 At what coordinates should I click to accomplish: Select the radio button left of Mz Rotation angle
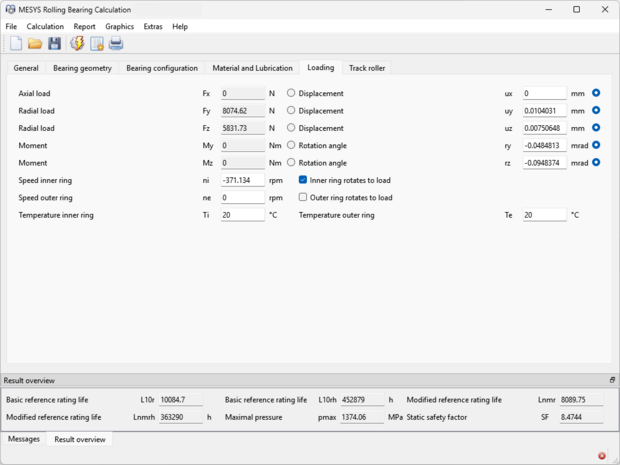click(x=291, y=163)
